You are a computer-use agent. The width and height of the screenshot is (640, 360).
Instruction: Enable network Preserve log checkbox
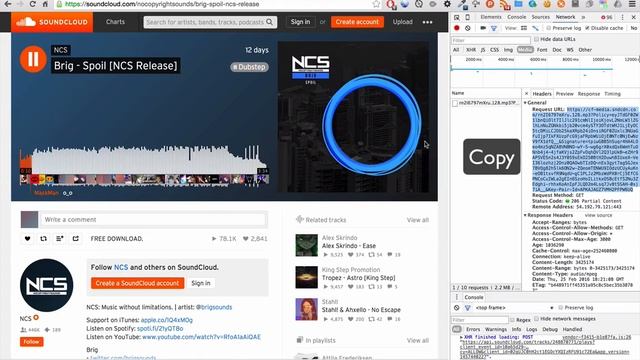tap(549, 28)
